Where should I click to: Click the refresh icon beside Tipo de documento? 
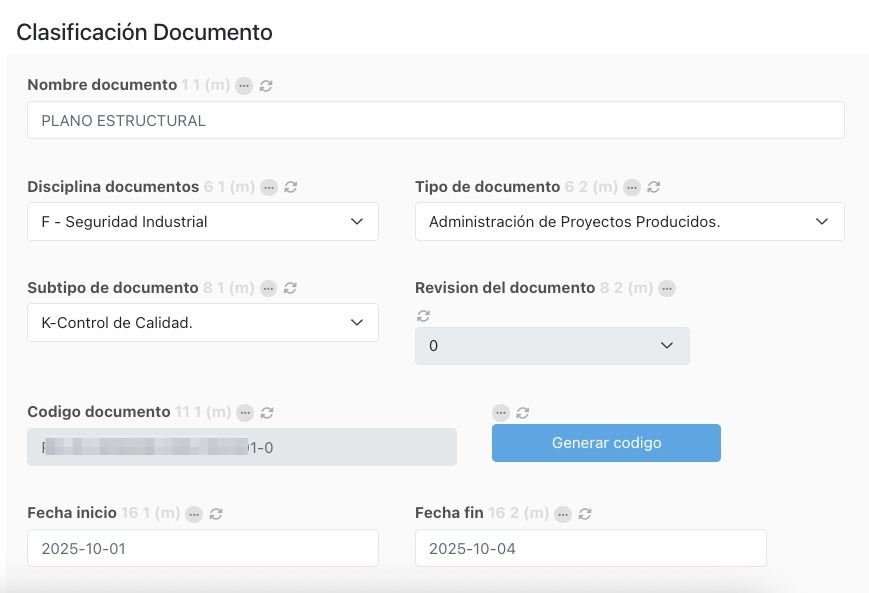[x=654, y=187]
